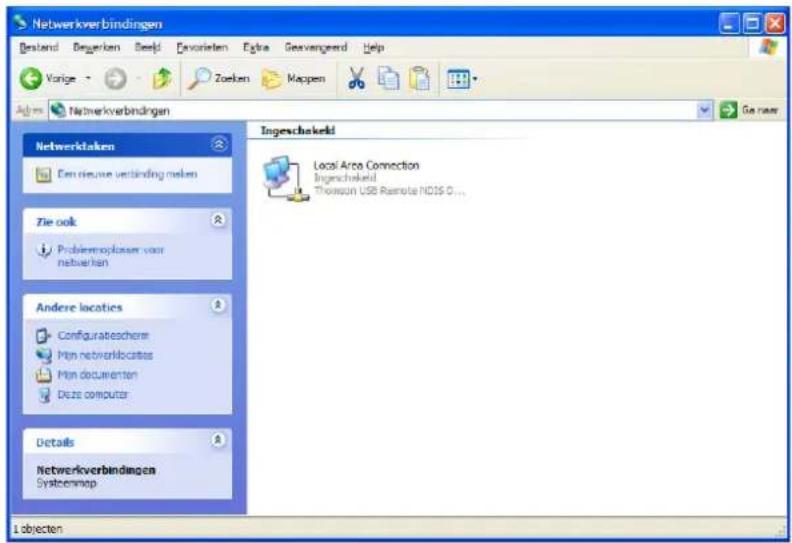The width and height of the screenshot is (792, 543).
Task: Collapse the Andere locaties panel
Action: point(218,305)
